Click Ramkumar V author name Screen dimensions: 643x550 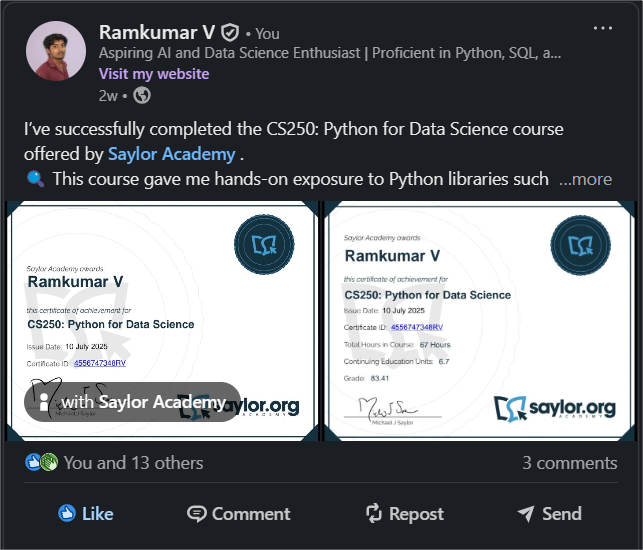[157, 32]
